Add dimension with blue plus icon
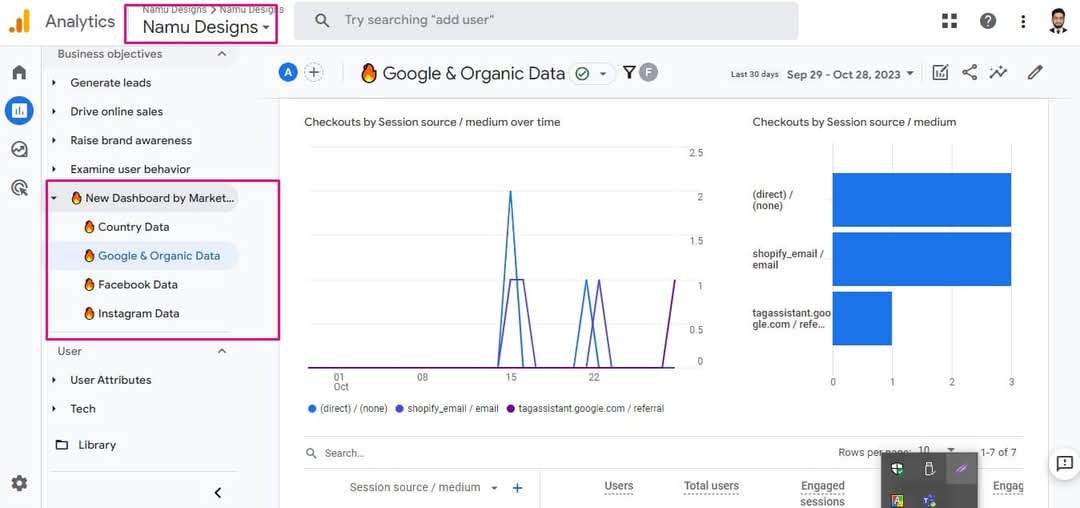This screenshot has width=1080, height=508. pyautogui.click(x=517, y=488)
